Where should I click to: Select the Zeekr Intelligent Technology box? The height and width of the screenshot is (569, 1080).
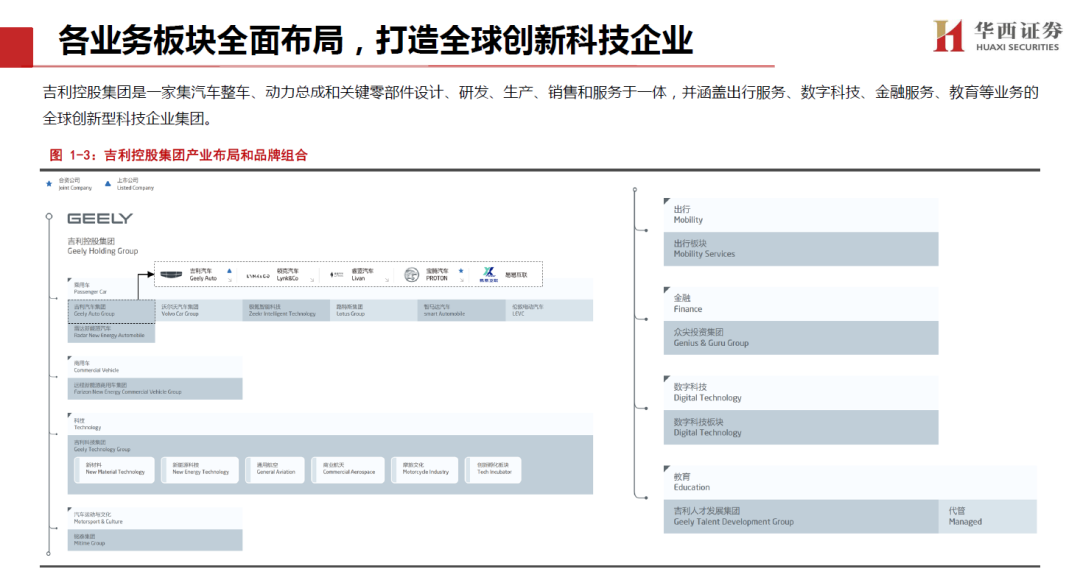pos(287,311)
